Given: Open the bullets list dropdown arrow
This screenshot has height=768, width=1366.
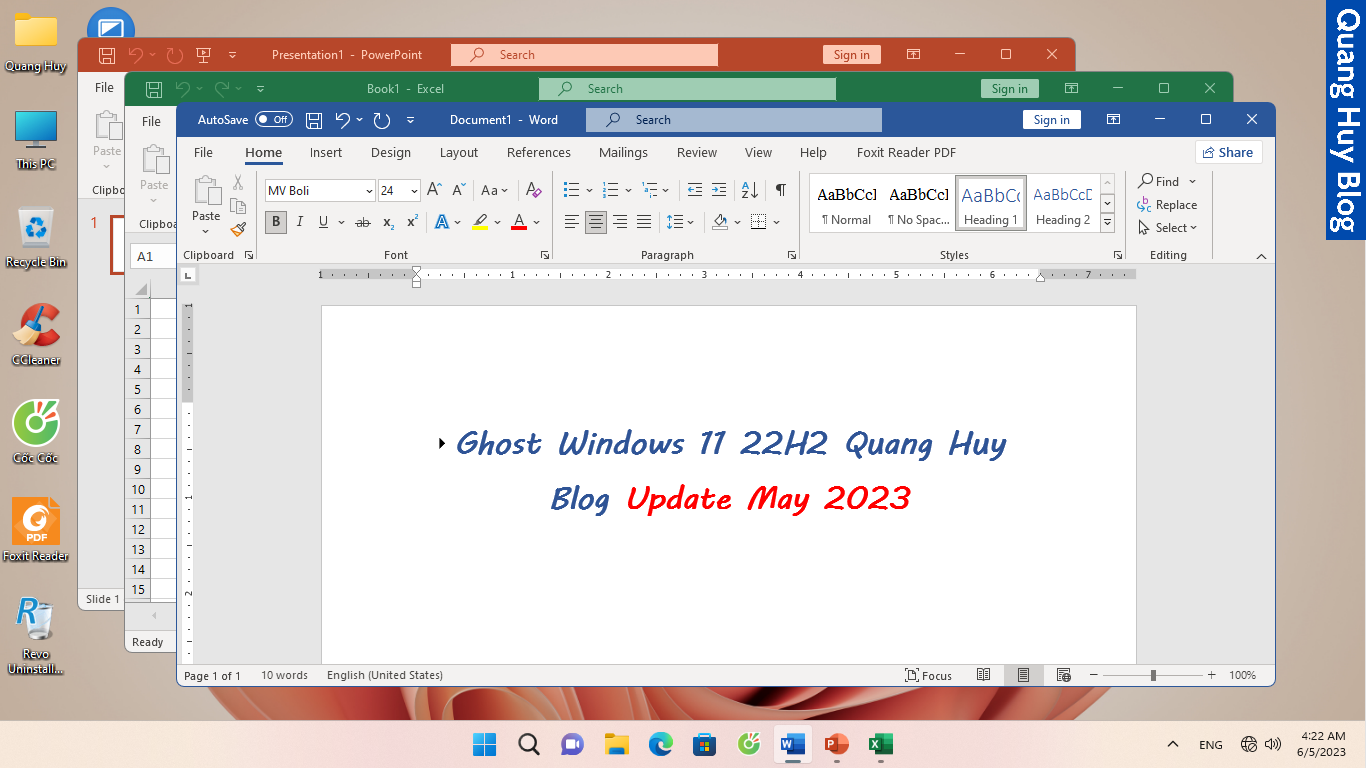Looking at the screenshot, I should 589,190.
